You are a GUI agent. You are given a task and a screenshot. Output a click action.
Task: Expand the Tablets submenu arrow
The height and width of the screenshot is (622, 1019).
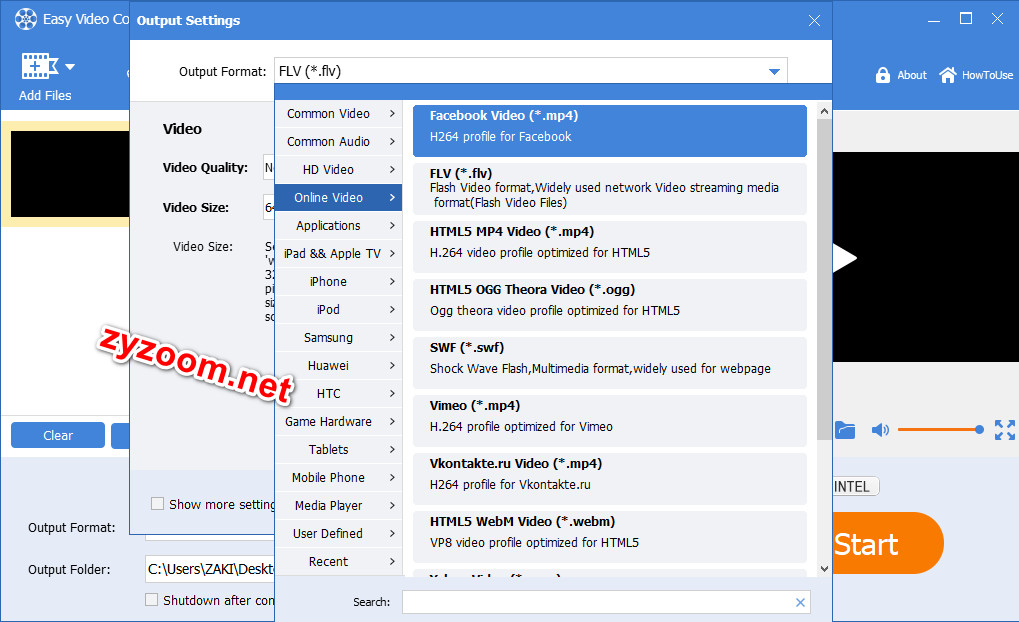click(x=392, y=449)
